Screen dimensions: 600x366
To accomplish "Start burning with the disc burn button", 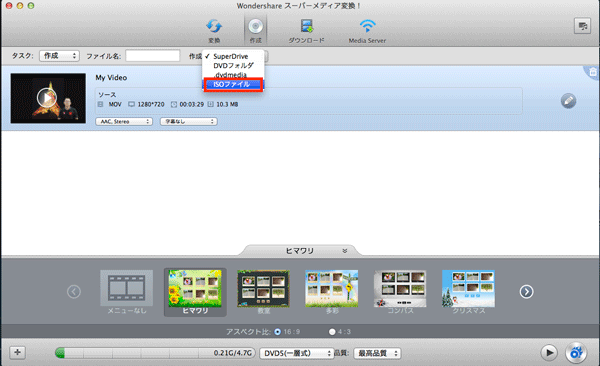I will tap(576, 353).
